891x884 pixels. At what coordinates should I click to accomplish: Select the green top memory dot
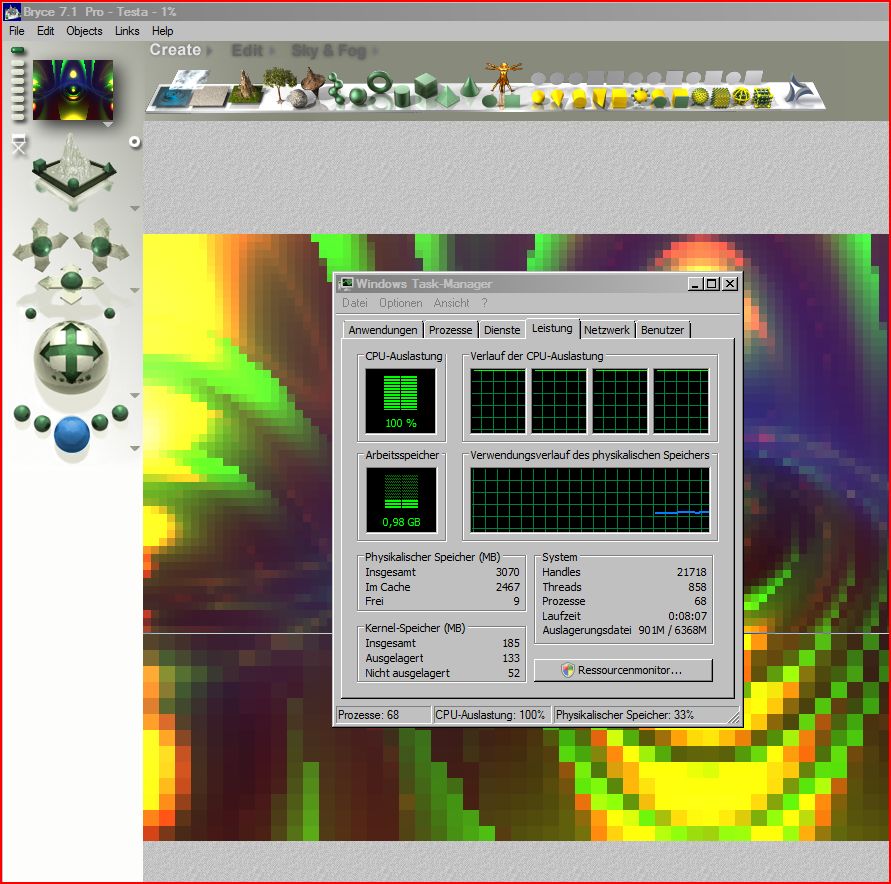click(x=18, y=51)
